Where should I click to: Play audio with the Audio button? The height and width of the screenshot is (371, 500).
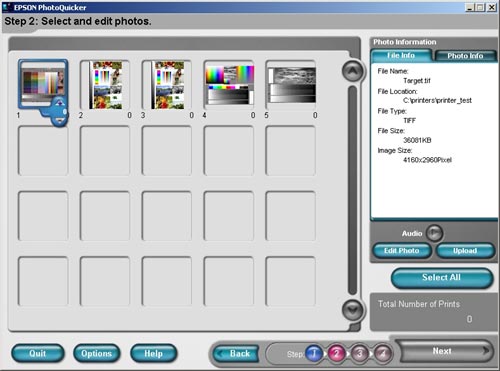tap(434, 233)
